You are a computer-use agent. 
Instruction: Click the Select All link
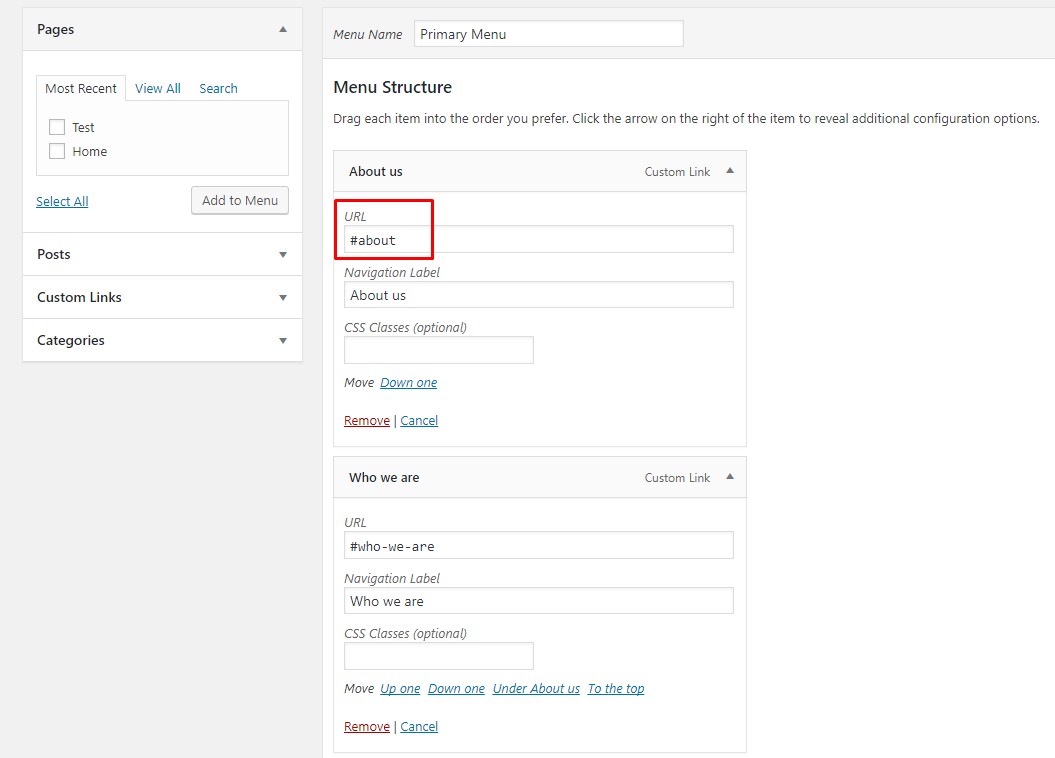coord(62,201)
